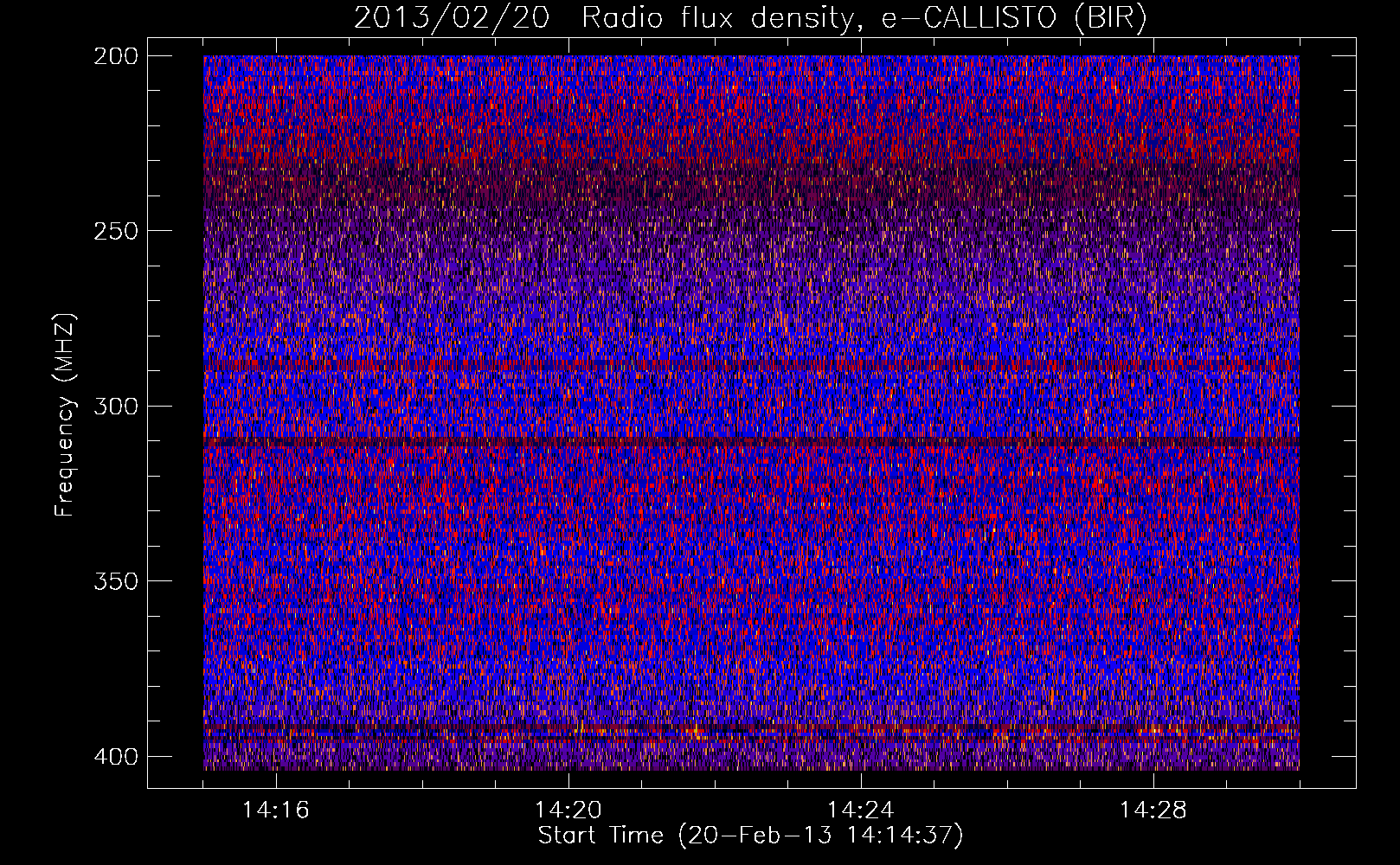Click the 14:20 time tick label
Viewport: 1400px width, 865px height.
coord(568,811)
